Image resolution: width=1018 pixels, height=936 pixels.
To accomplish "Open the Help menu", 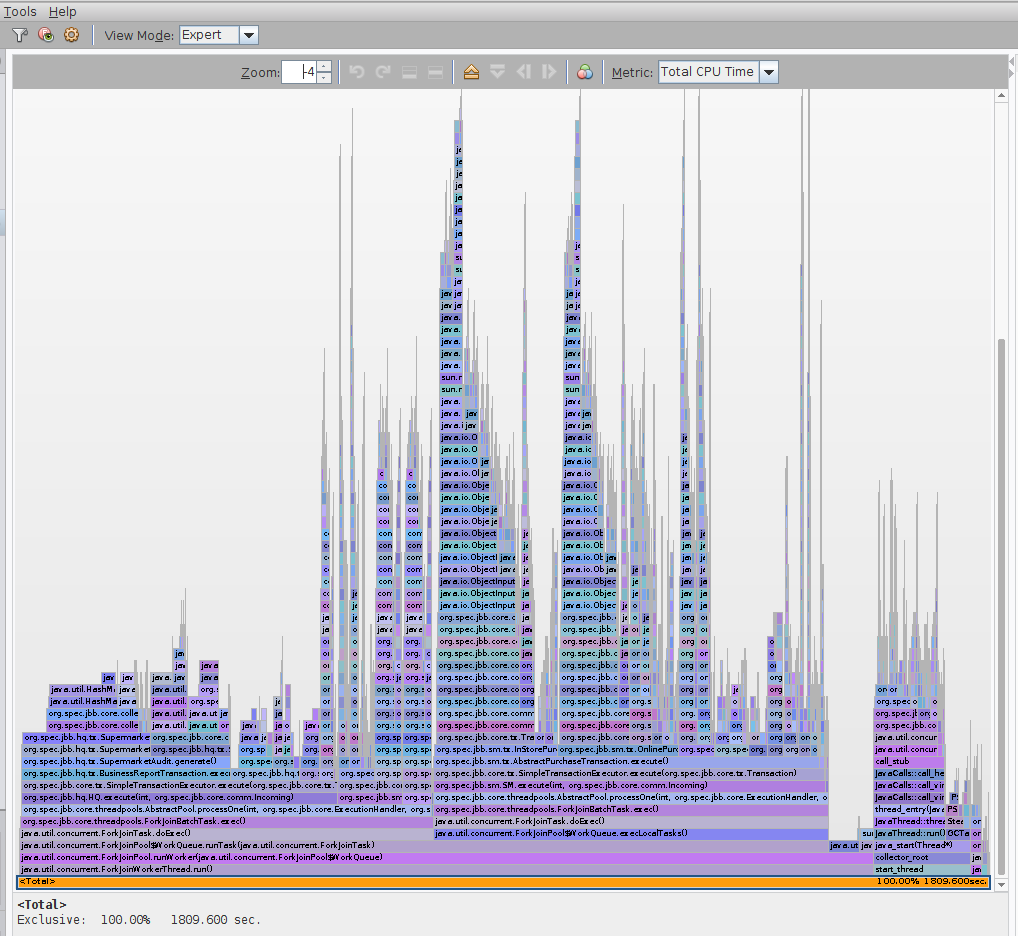I will [62, 11].
